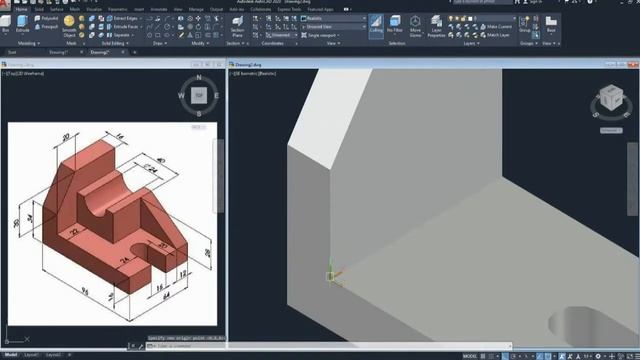Toggle 2D object snap in status bar
640x360 pixels.
coord(548,356)
